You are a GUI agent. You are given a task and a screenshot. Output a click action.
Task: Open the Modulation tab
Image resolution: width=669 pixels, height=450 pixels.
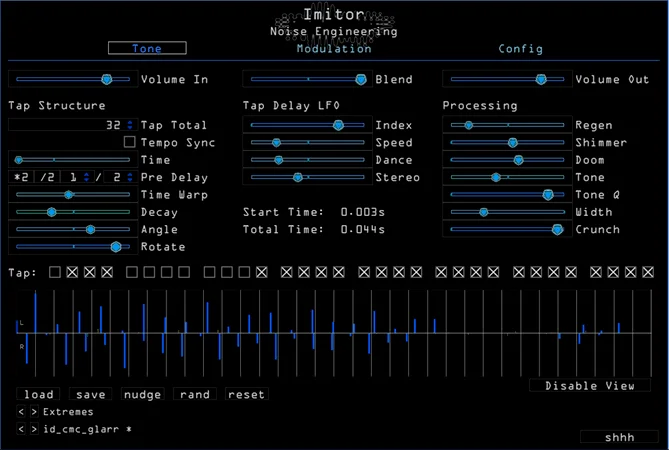(x=334, y=49)
